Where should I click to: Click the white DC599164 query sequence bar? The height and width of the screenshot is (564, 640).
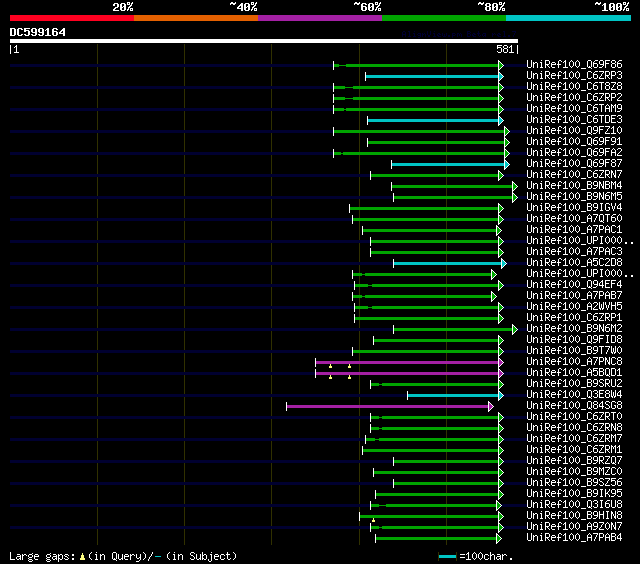click(264, 41)
